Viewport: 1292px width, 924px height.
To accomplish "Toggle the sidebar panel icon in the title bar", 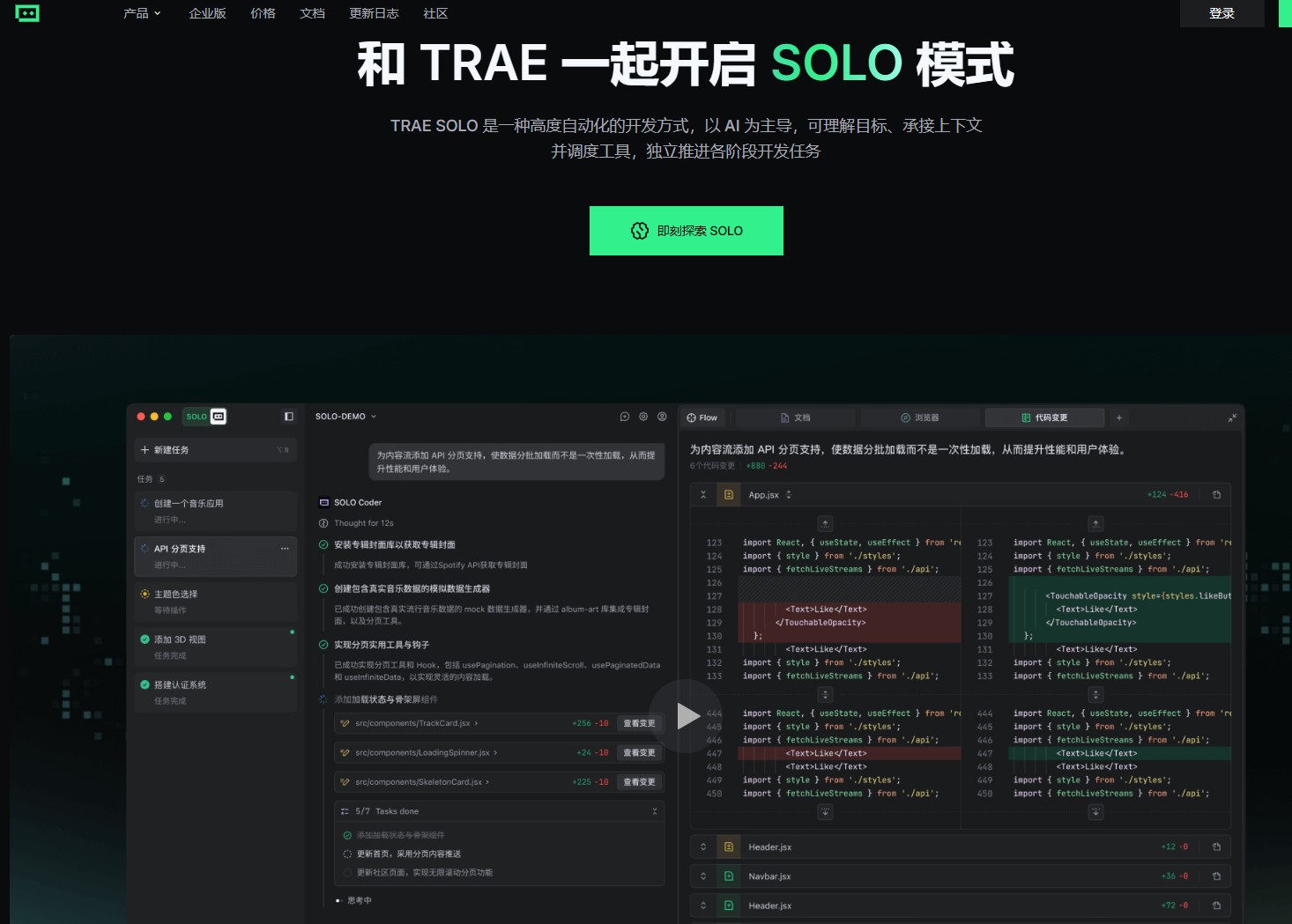I will pyautogui.click(x=288, y=416).
